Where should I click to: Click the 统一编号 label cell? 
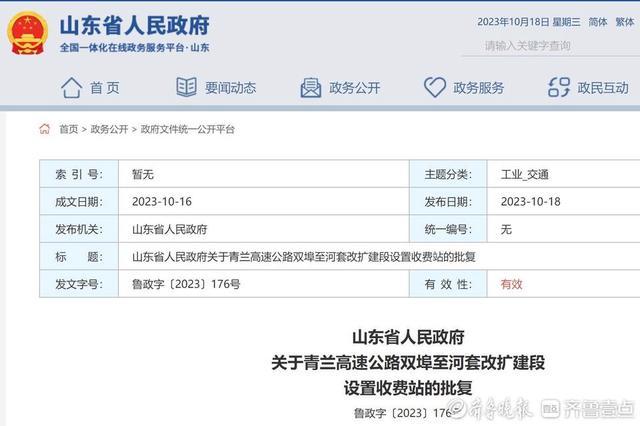(x=448, y=229)
